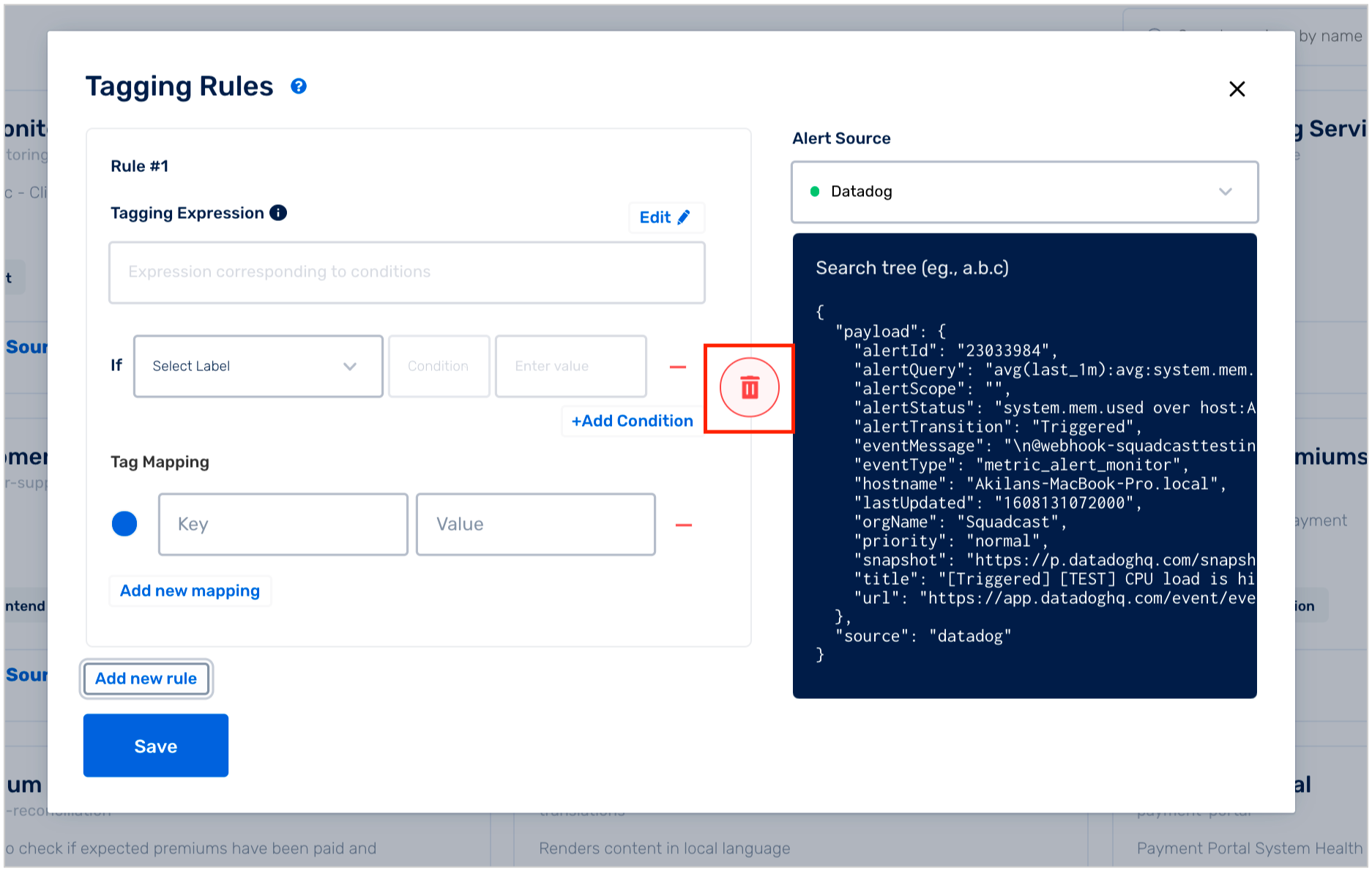
Task: Click the Enter value field
Action: [x=571, y=367]
